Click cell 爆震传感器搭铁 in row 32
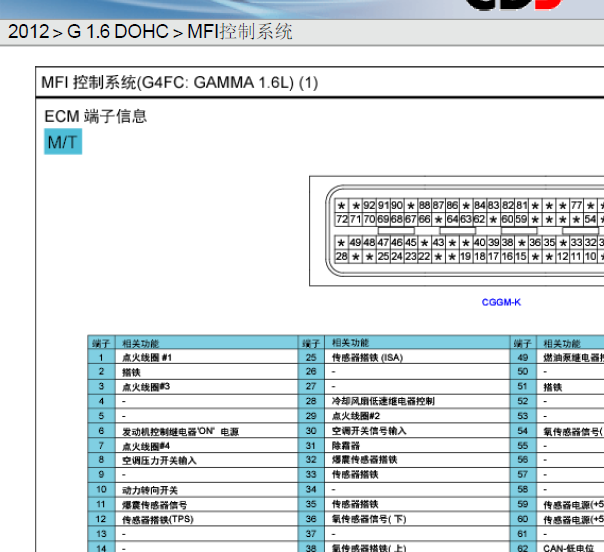This screenshot has height=552, width=604. coord(418,460)
